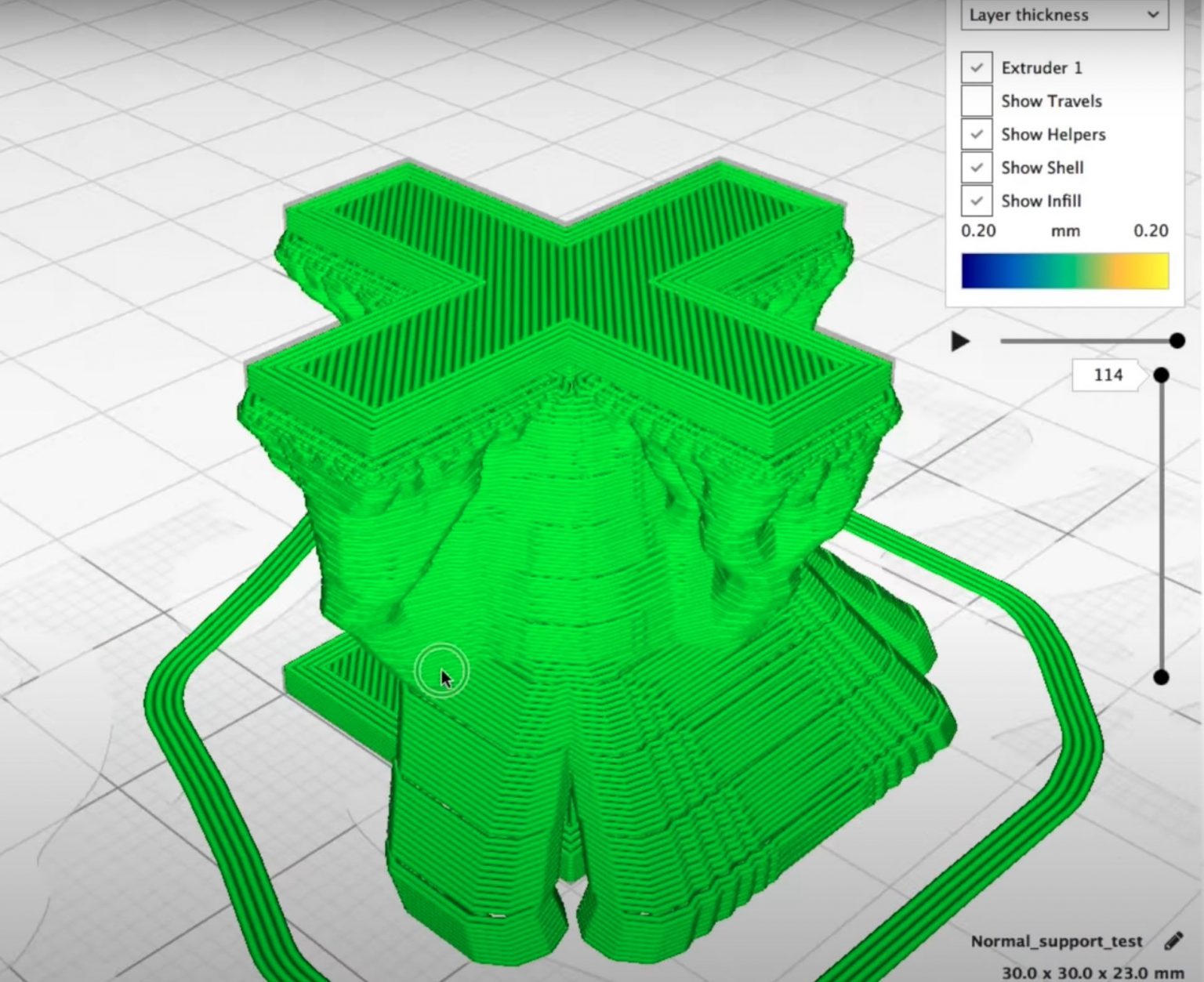
Task: Click the play triangle icon below the legend
Action: (x=959, y=340)
